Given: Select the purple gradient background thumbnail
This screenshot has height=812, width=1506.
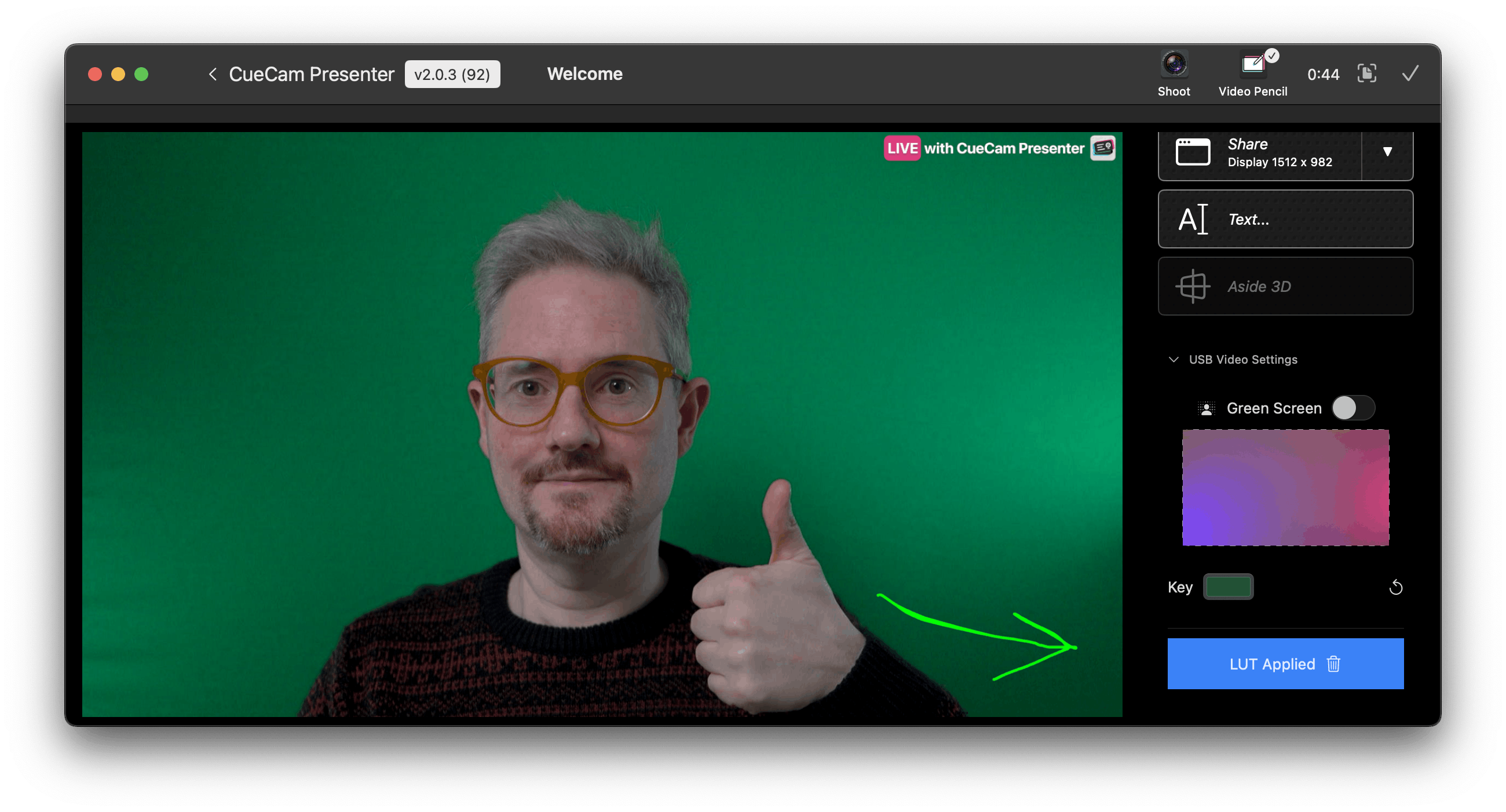Looking at the screenshot, I should (x=1285, y=488).
